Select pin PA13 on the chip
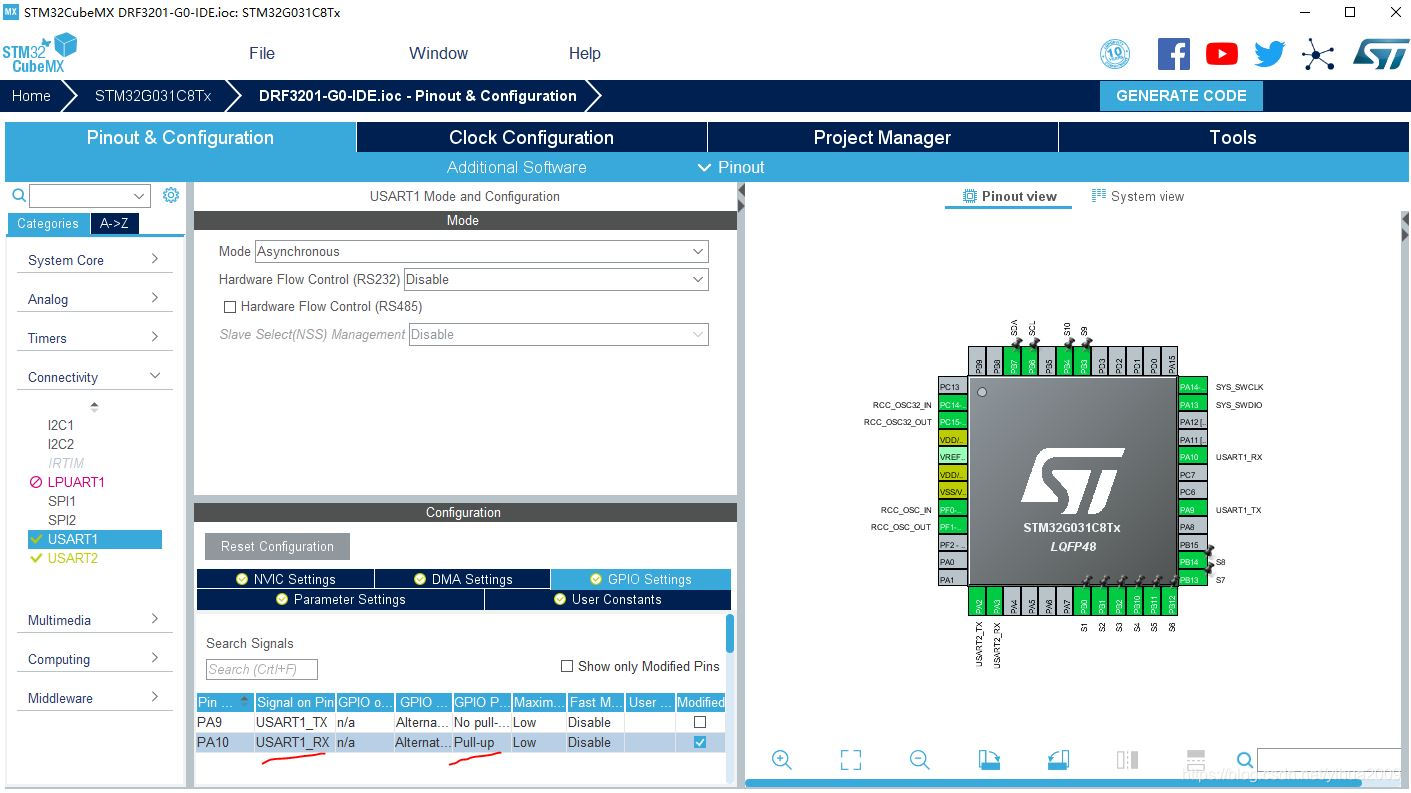Image resolution: width=1411 pixels, height=793 pixels. (1192, 405)
